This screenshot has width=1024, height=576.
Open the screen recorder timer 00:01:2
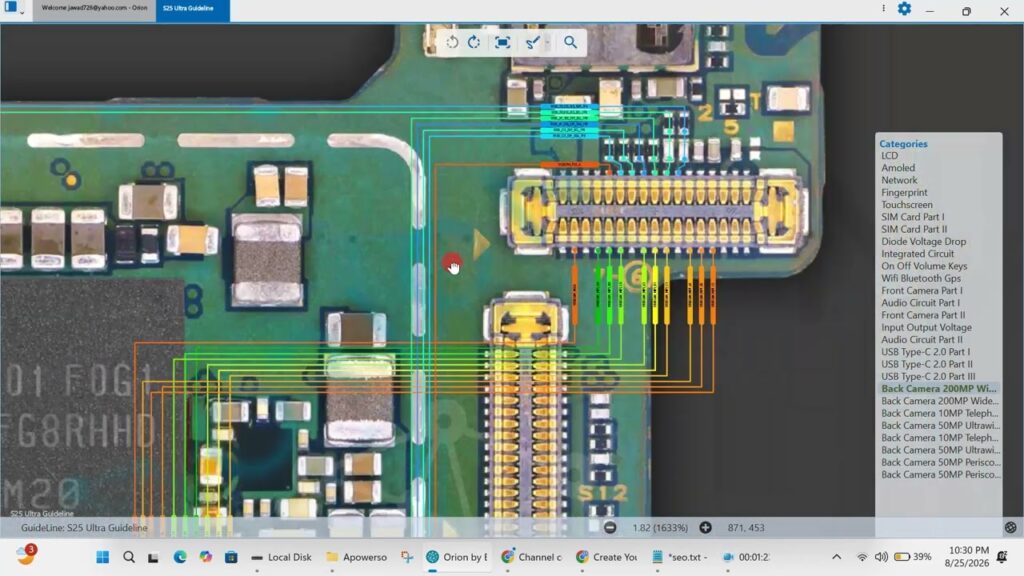746,557
